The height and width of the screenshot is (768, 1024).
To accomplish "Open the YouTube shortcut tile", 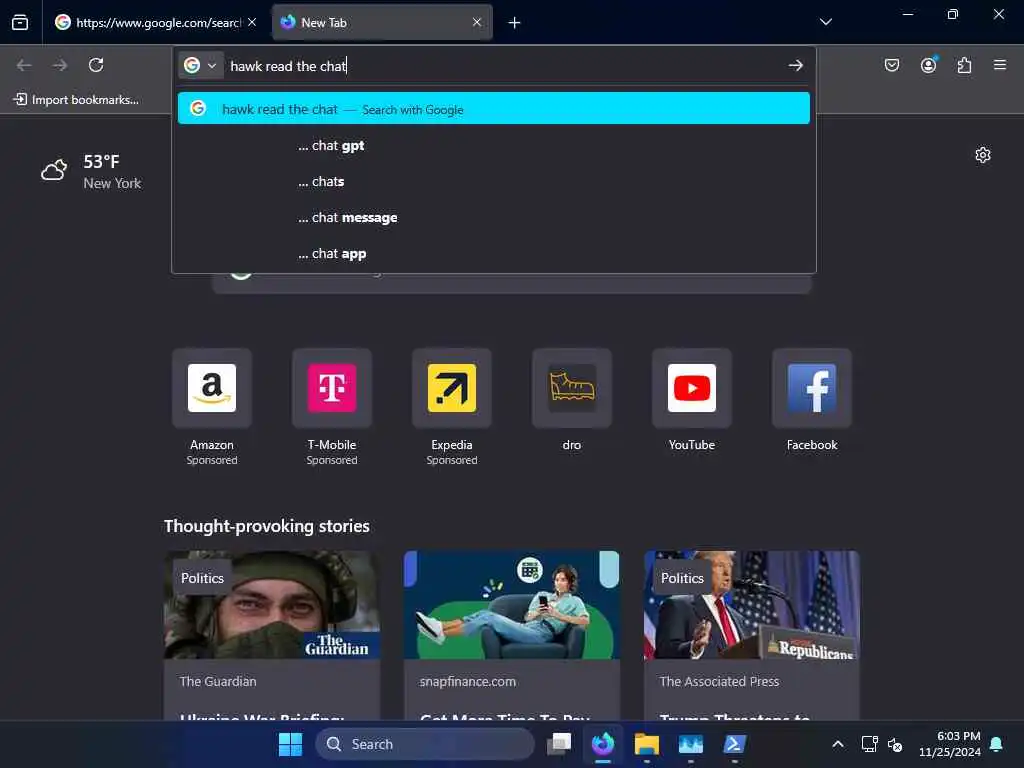I will coord(692,400).
